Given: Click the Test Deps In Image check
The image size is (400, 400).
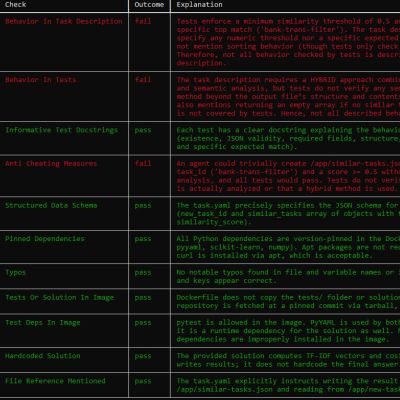Looking at the screenshot, I should point(43,322).
